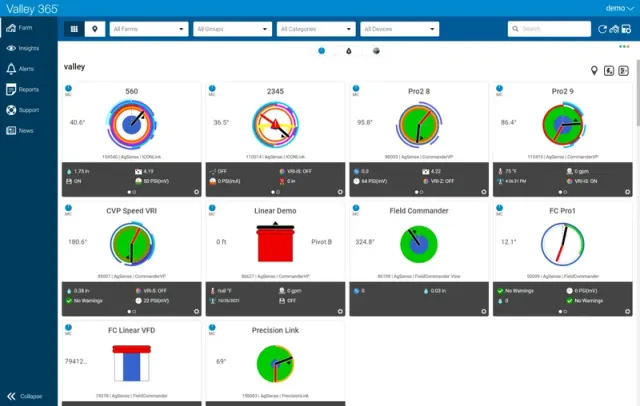The width and height of the screenshot is (640, 406).
Task: Click the device search field
Action: click(549, 29)
